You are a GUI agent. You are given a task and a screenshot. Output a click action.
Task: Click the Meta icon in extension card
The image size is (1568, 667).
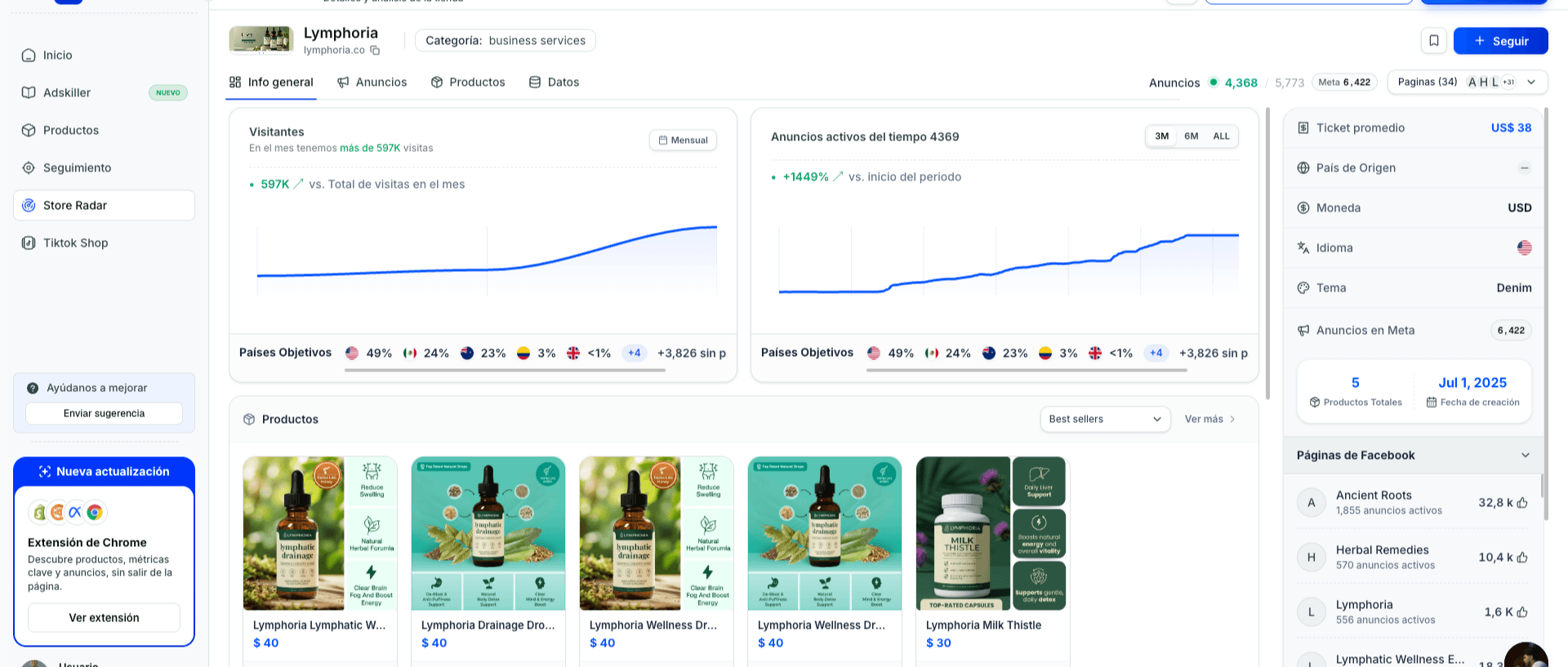pos(75,513)
